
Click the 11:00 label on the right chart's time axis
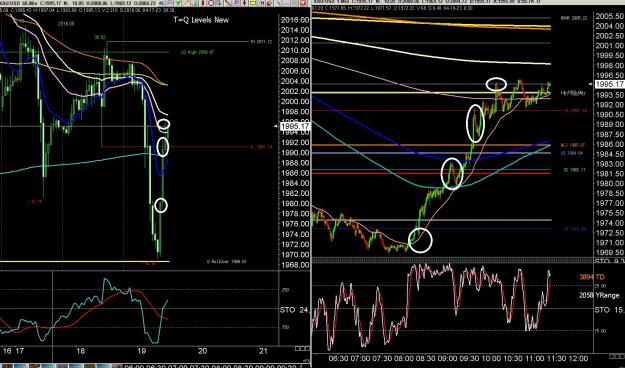point(535,358)
